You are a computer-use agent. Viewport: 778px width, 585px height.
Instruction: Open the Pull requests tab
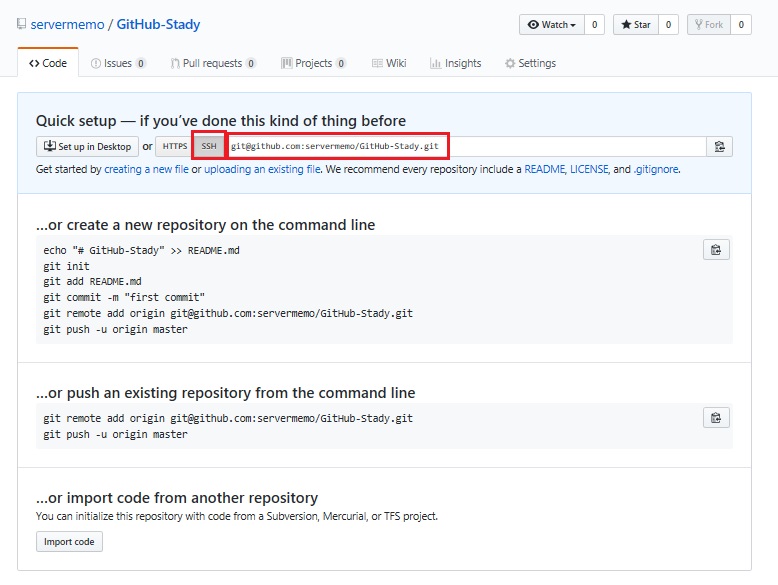pos(213,64)
